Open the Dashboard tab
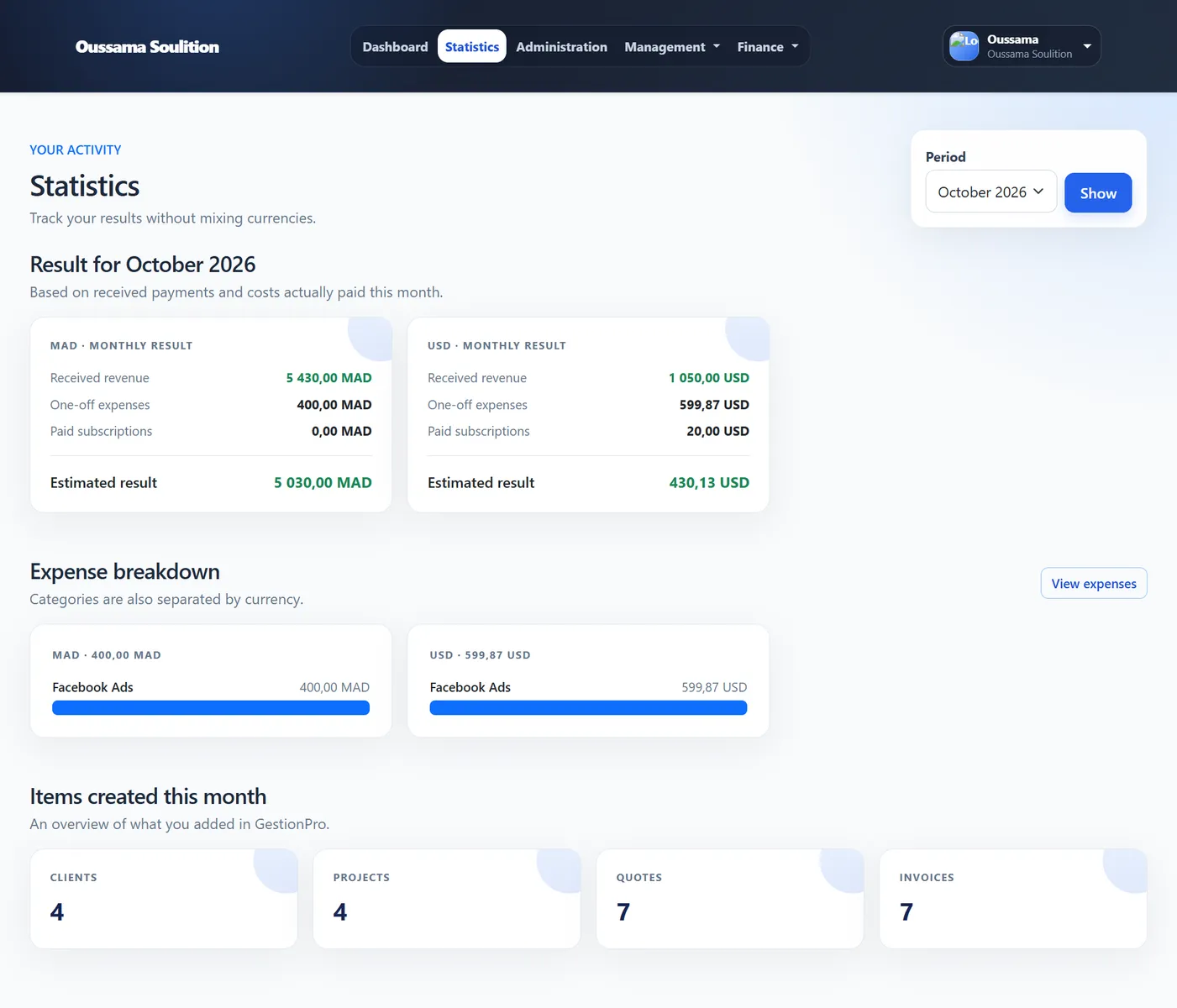The width and height of the screenshot is (1177, 1008). click(x=395, y=47)
